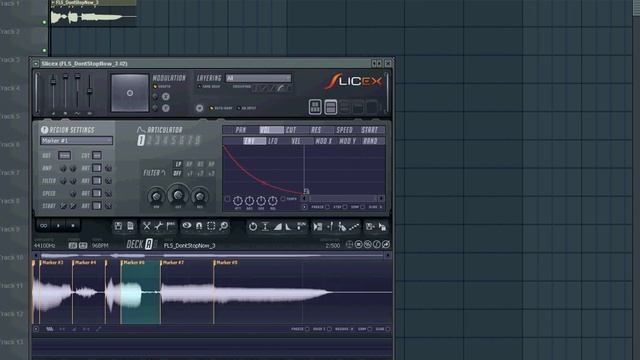The height and width of the screenshot is (360, 640).
Task: Click the dashed selection rectangle icon
Action: pos(211,226)
